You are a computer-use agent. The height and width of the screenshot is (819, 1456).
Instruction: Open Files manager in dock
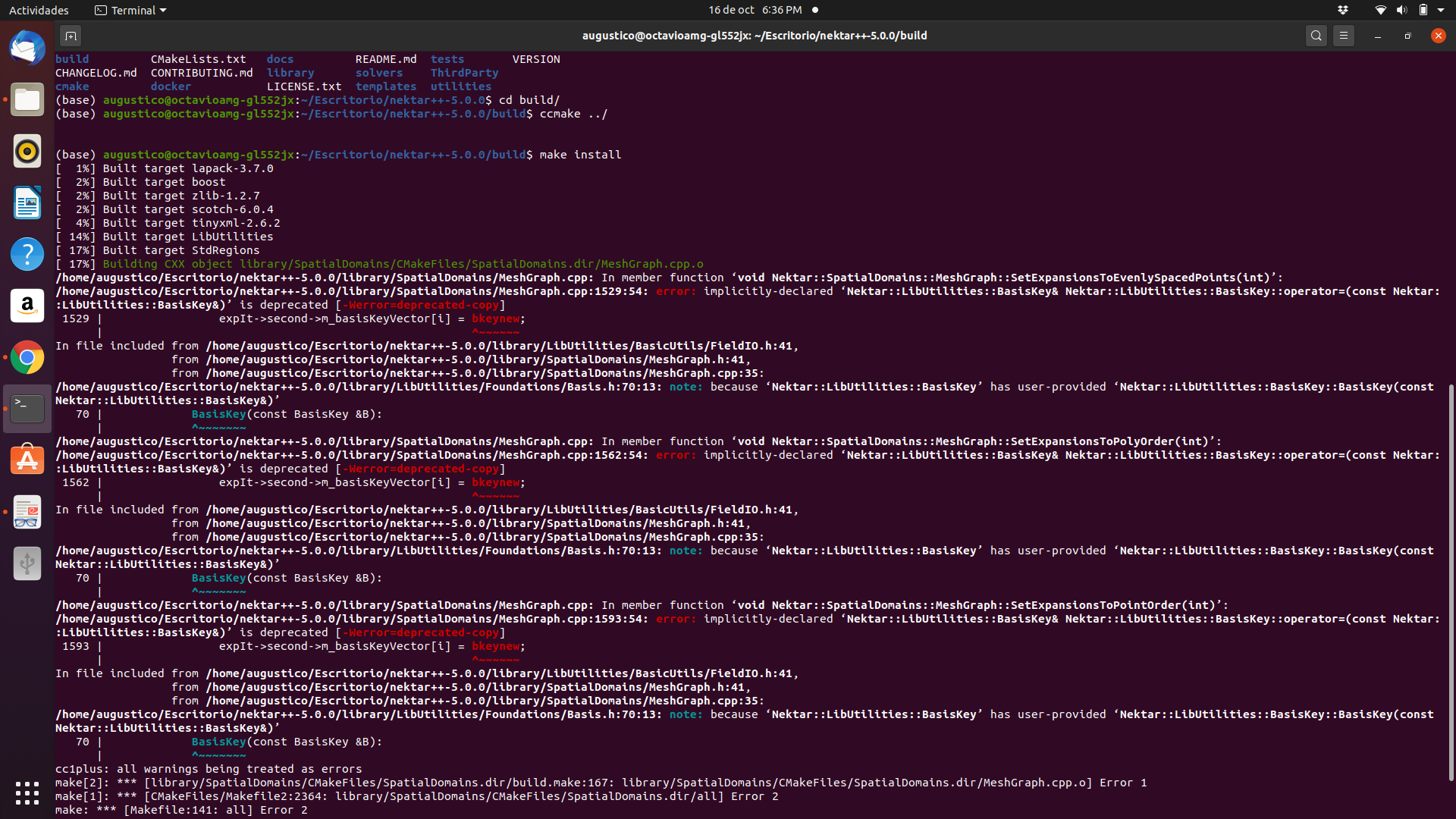[27, 100]
